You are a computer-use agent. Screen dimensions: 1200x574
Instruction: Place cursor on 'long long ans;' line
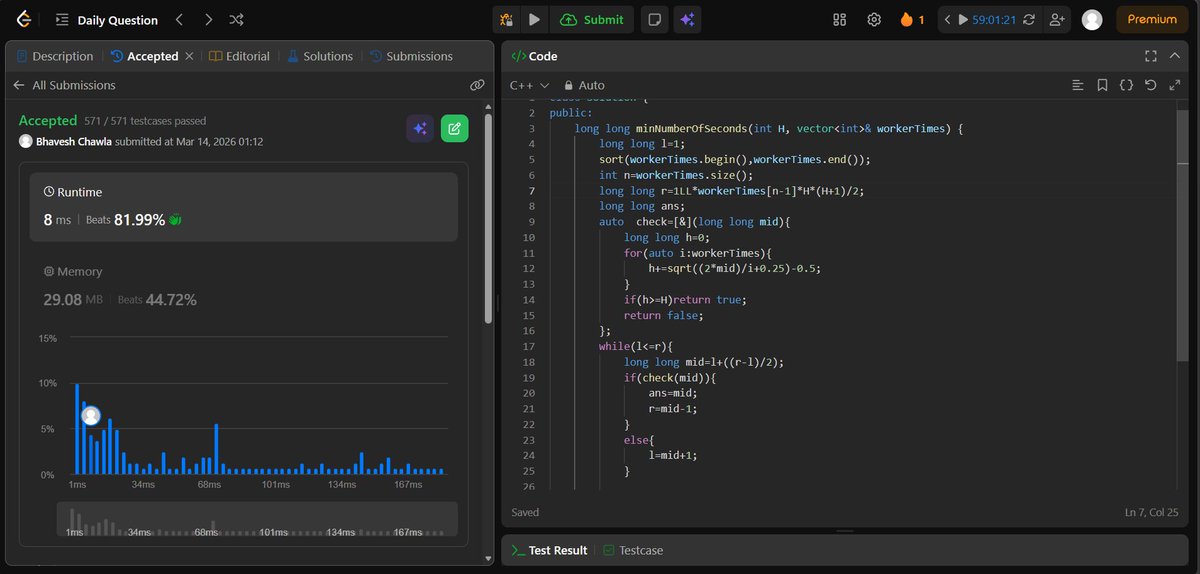[x=642, y=206]
